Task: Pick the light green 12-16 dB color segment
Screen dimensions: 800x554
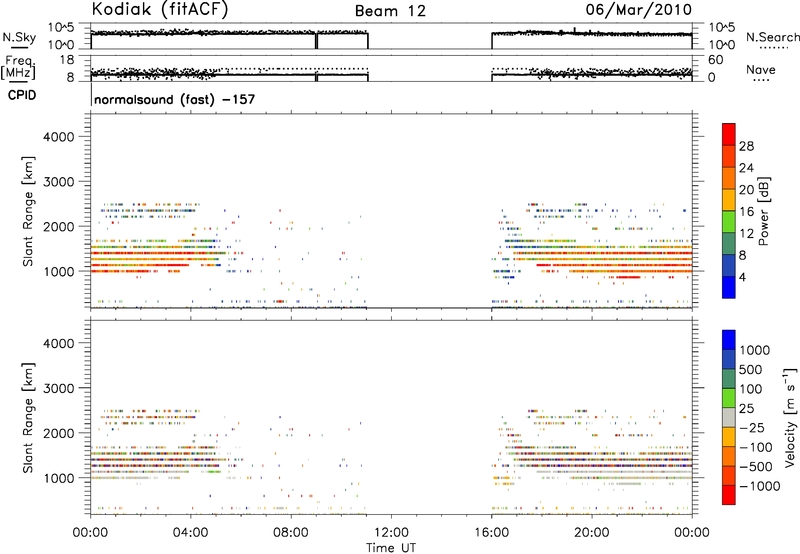Action: [x=729, y=222]
